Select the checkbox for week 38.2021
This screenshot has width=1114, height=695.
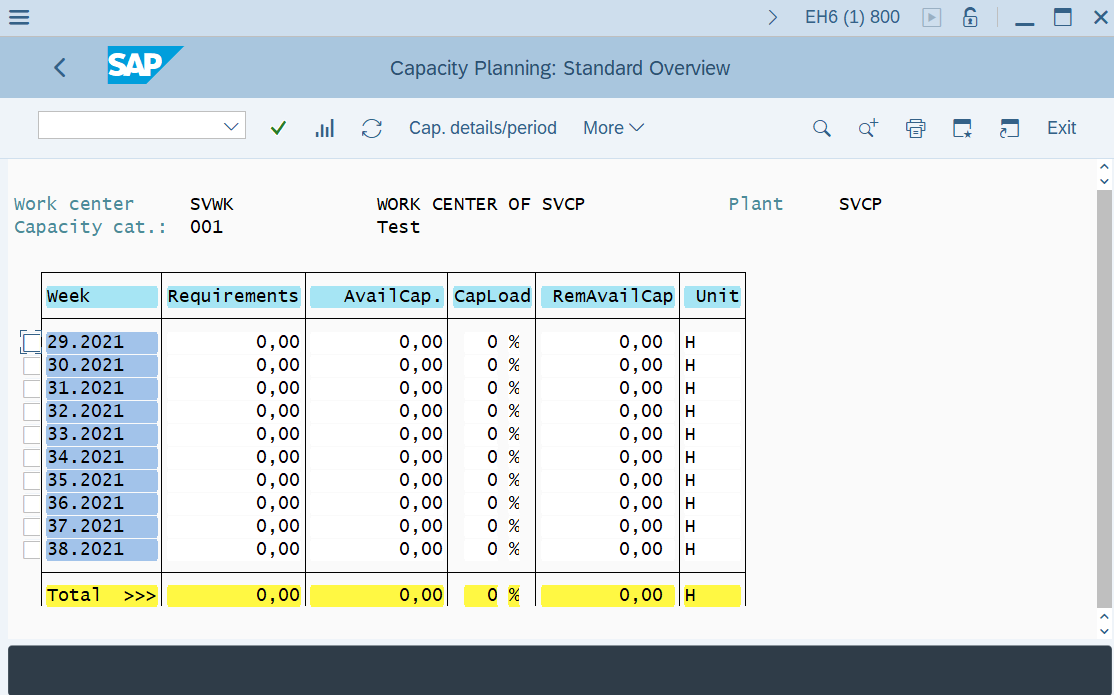coord(30,549)
